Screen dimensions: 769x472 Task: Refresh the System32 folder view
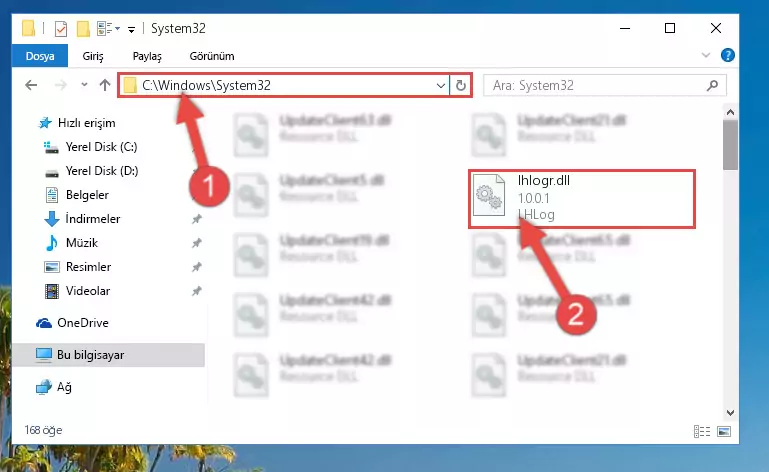(x=461, y=86)
